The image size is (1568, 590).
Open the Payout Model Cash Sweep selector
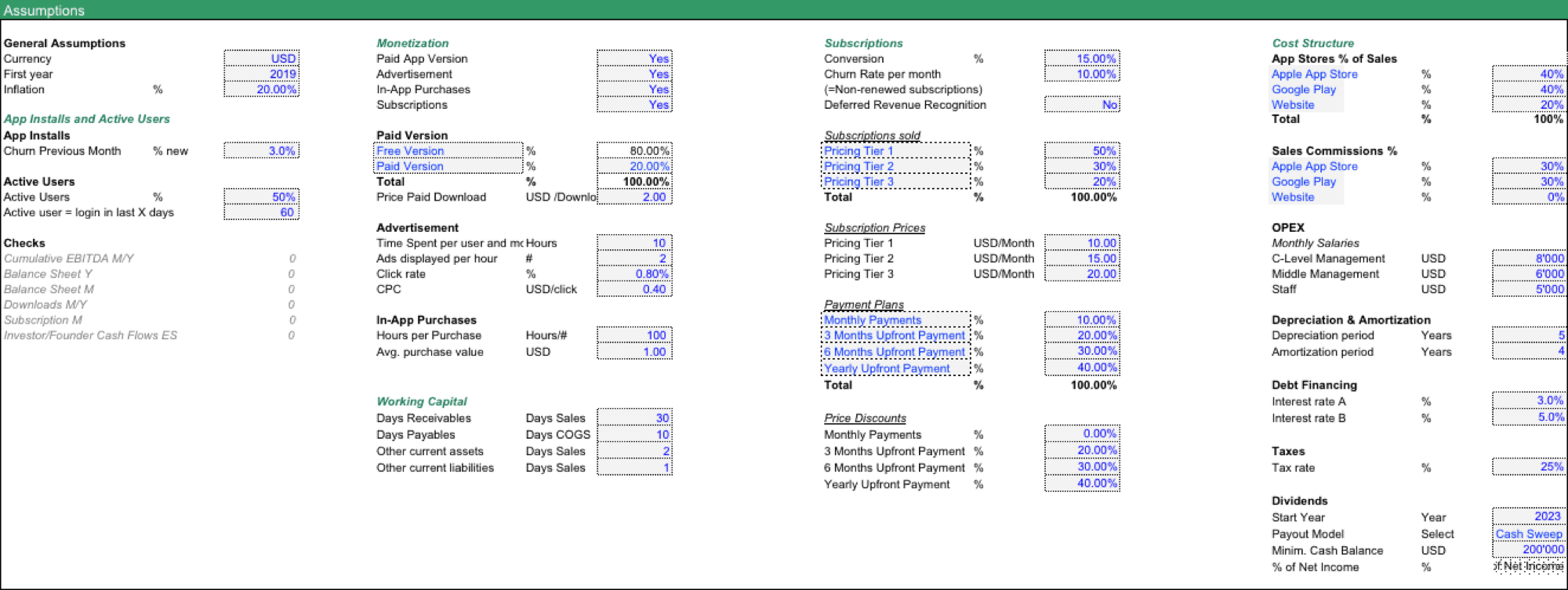click(x=1529, y=534)
